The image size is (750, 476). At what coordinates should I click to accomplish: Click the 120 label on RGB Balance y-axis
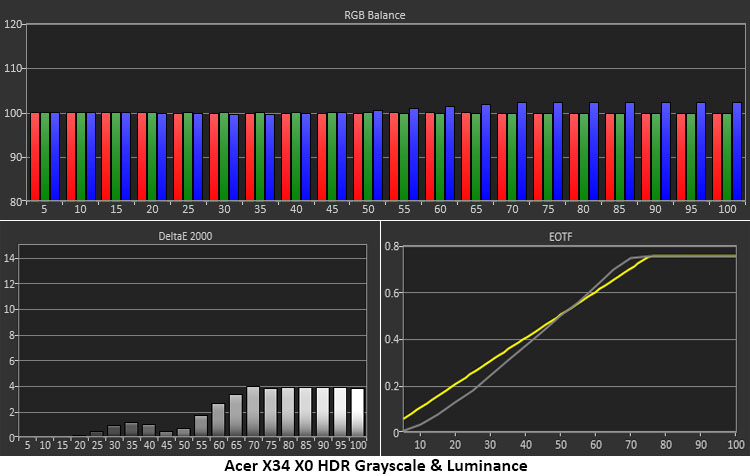pos(13,24)
